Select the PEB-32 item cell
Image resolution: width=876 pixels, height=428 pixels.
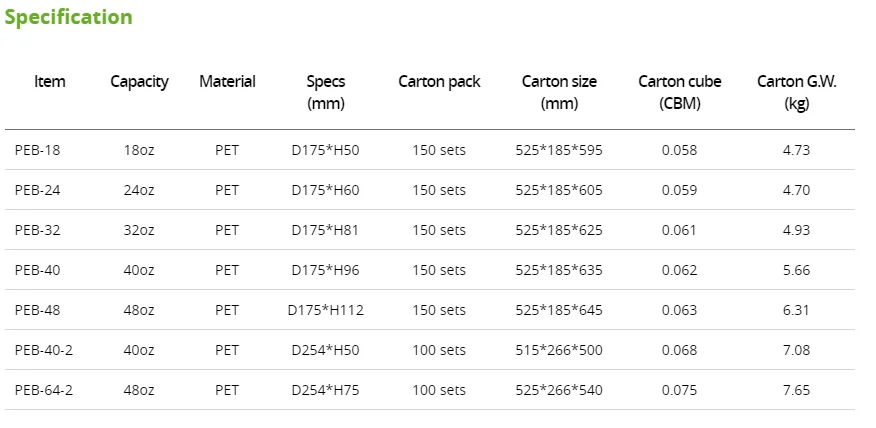tap(37, 230)
